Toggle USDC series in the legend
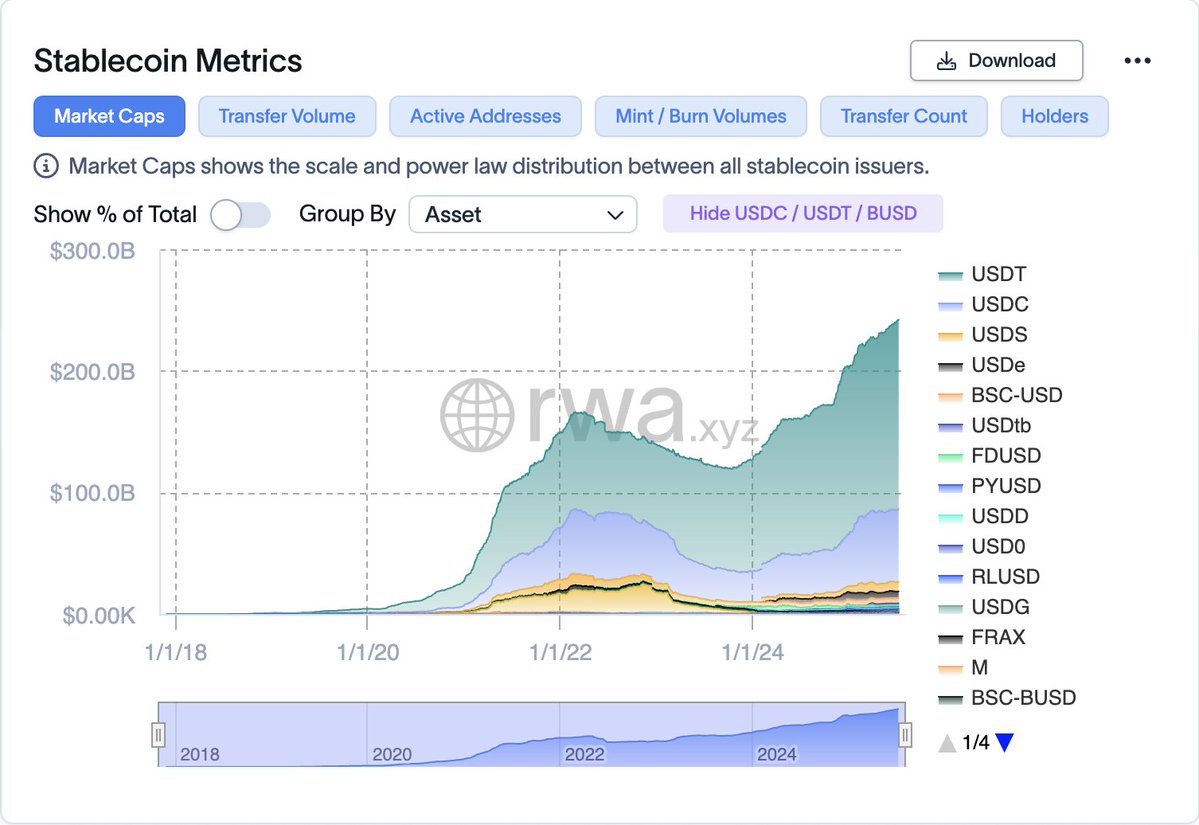This screenshot has width=1199, height=825. [x=983, y=304]
